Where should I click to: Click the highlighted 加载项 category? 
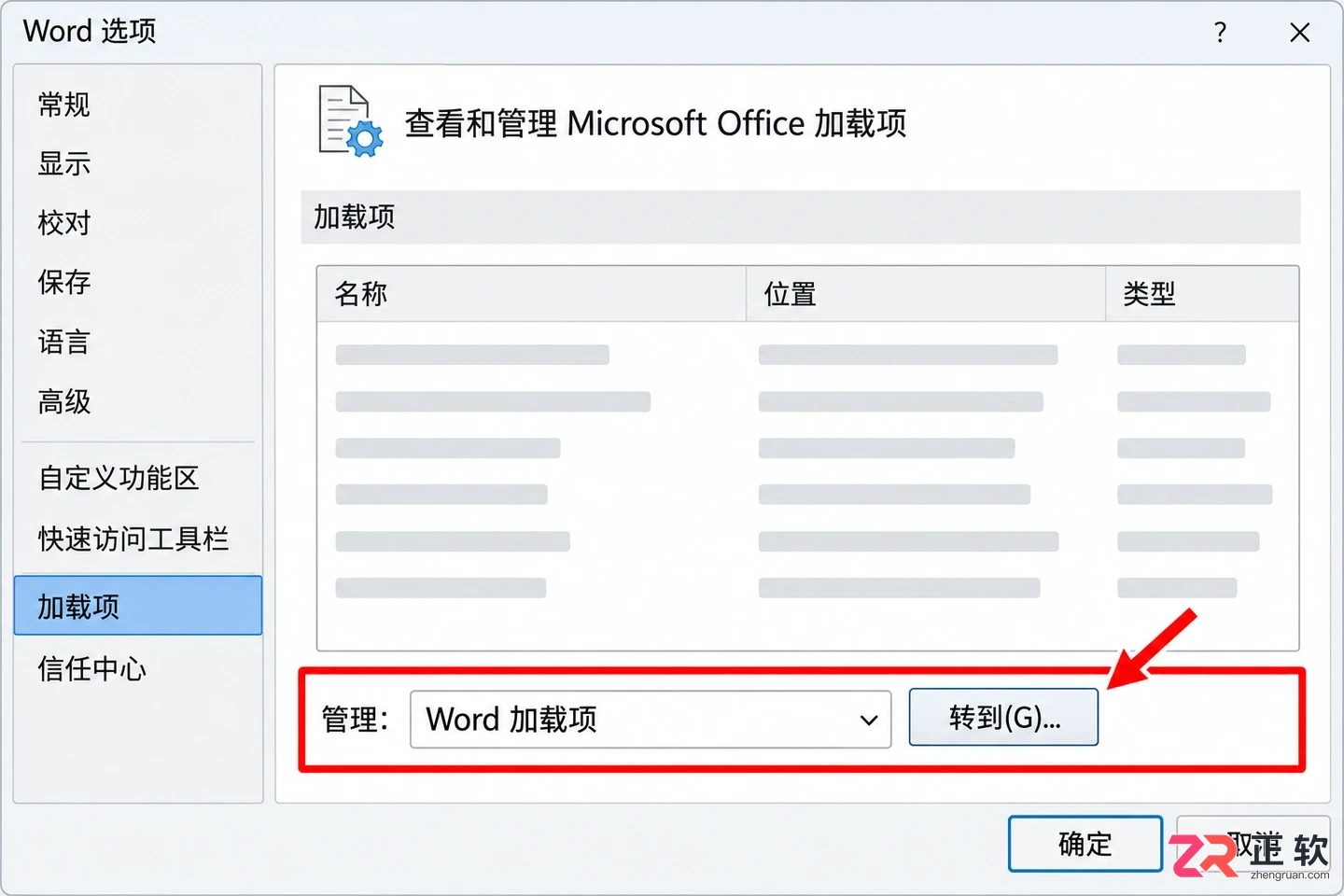(x=138, y=606)
